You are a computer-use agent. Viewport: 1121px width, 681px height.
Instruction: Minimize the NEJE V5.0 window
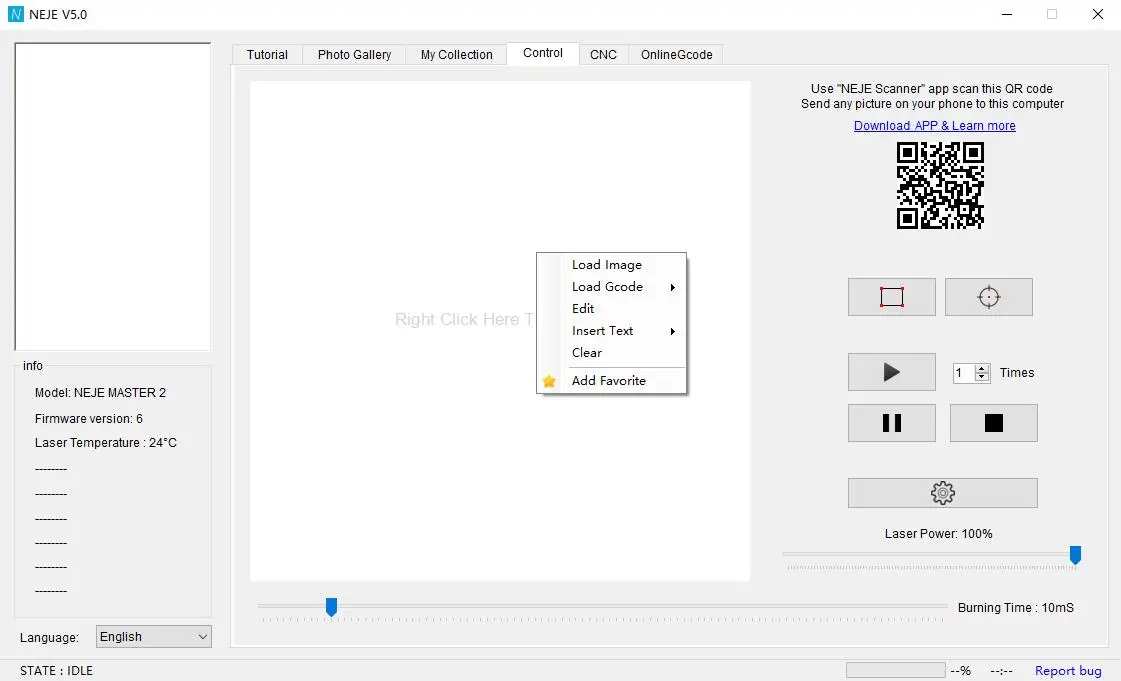[x=1007, y=14]
